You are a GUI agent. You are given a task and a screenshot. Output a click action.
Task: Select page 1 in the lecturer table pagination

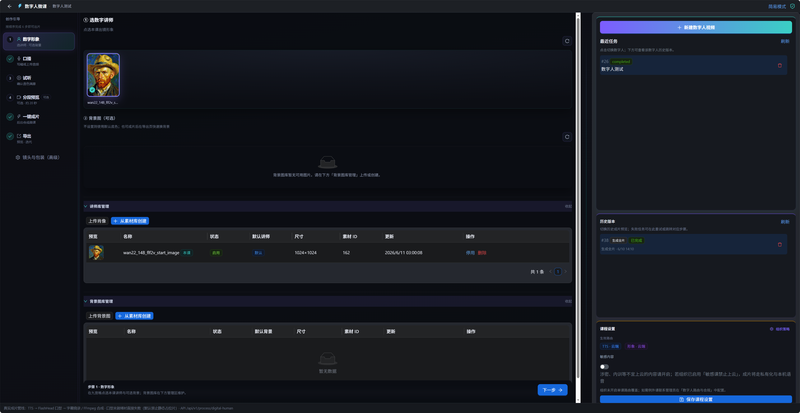coord(558,272)
